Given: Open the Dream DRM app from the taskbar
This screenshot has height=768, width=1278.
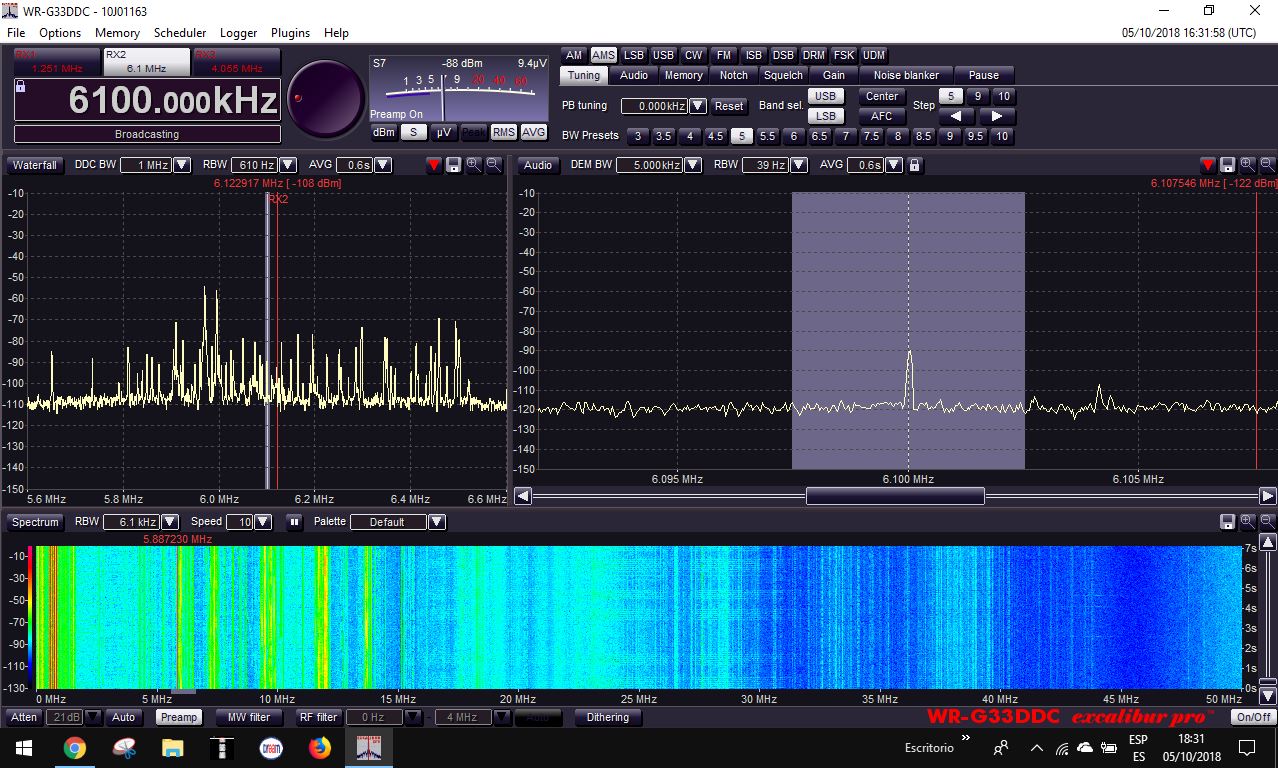Looking at the screenshot, I should (x=271, y=747).
